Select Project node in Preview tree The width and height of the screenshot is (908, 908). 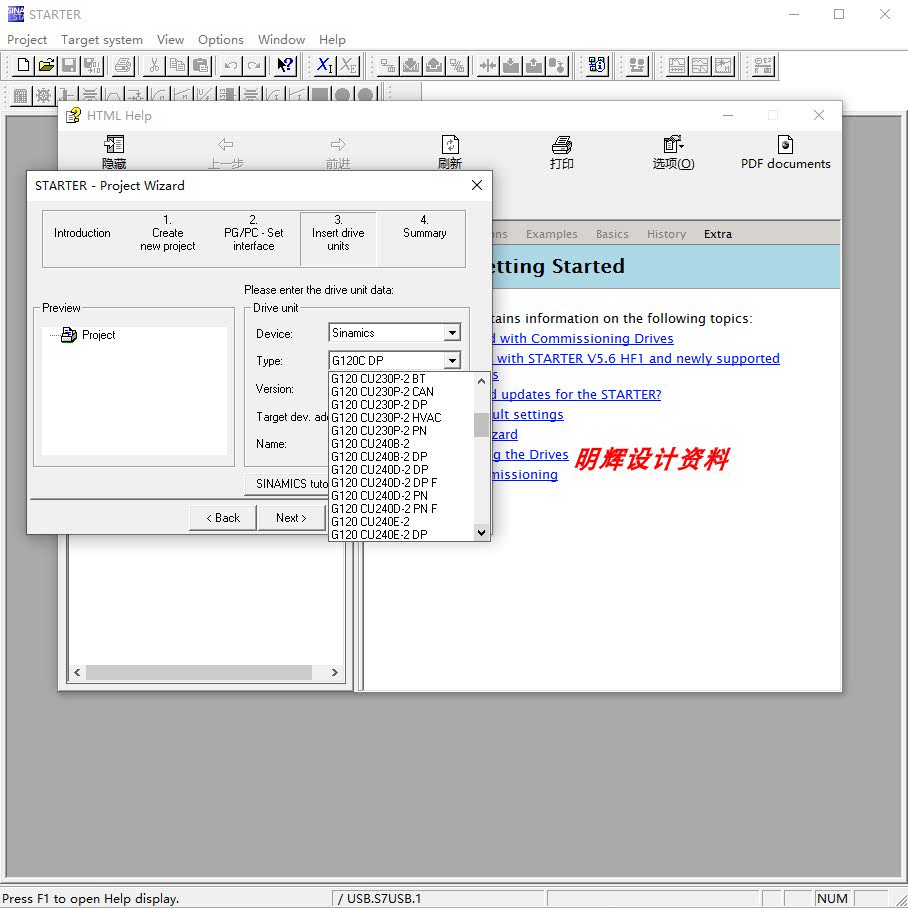point(98,335)
